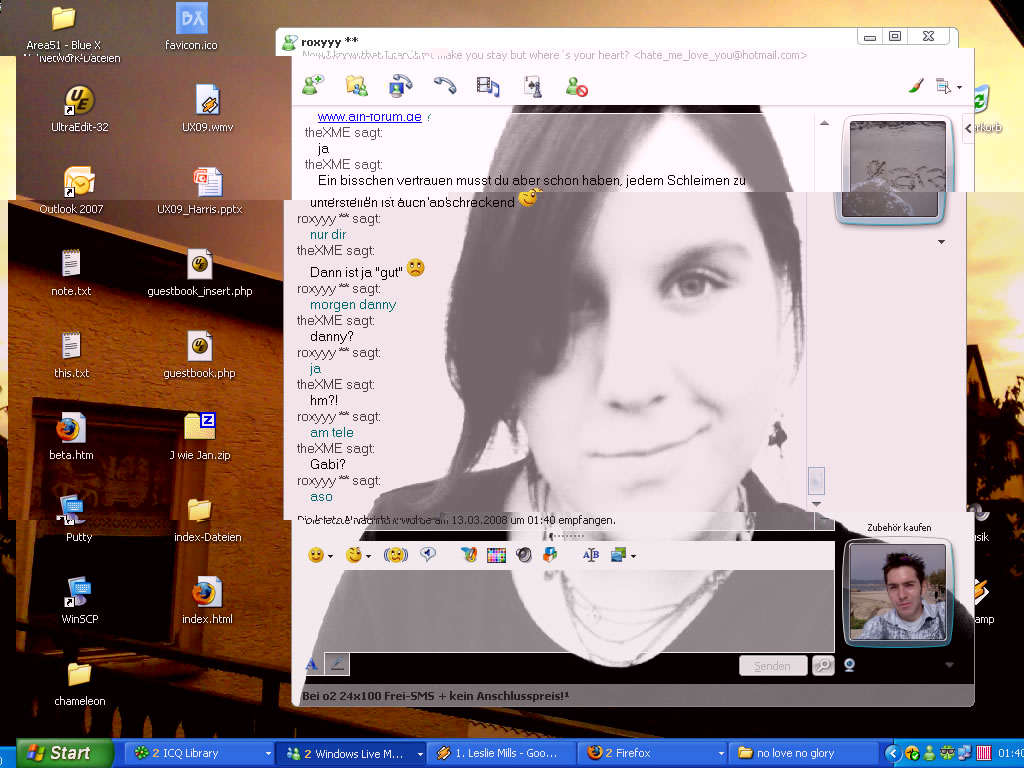This screenshot has width=1024, height=768.
Task: Click the invite contact icon in toolbar
Action: click(x=313, y=86)
